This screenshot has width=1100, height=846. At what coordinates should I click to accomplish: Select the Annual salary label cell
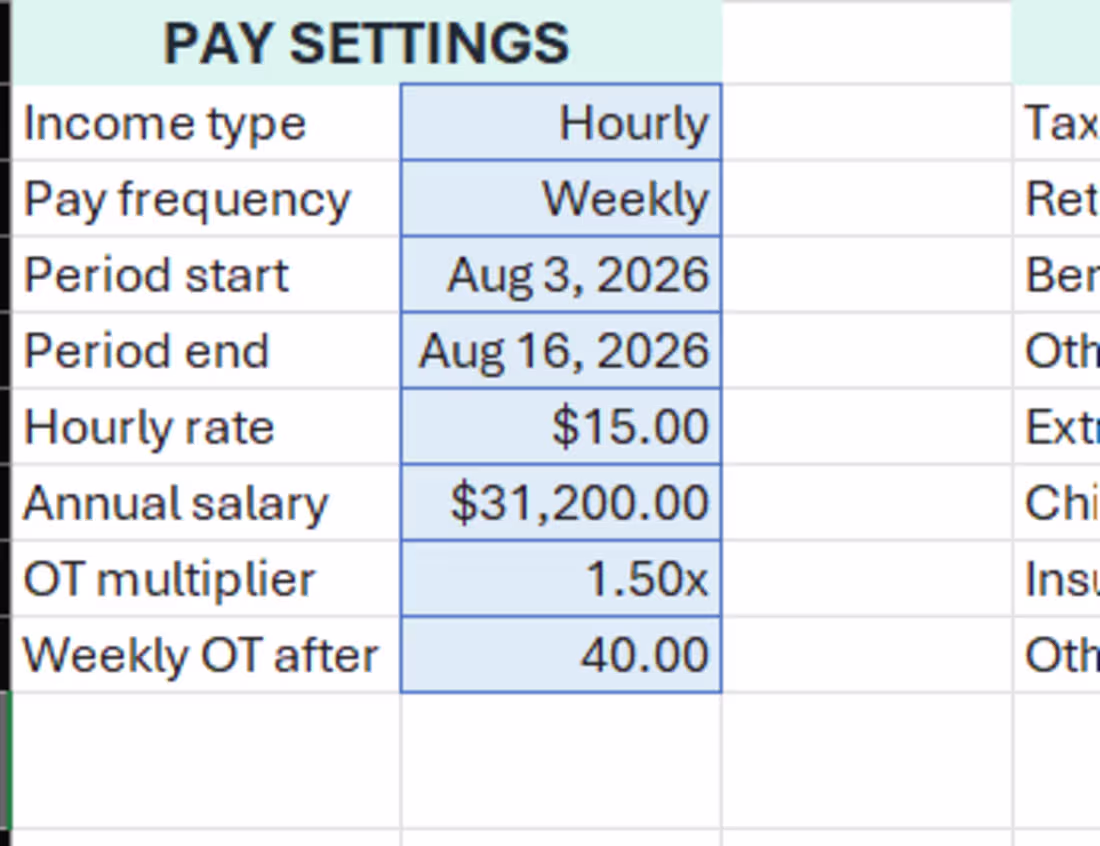[206, 502]
